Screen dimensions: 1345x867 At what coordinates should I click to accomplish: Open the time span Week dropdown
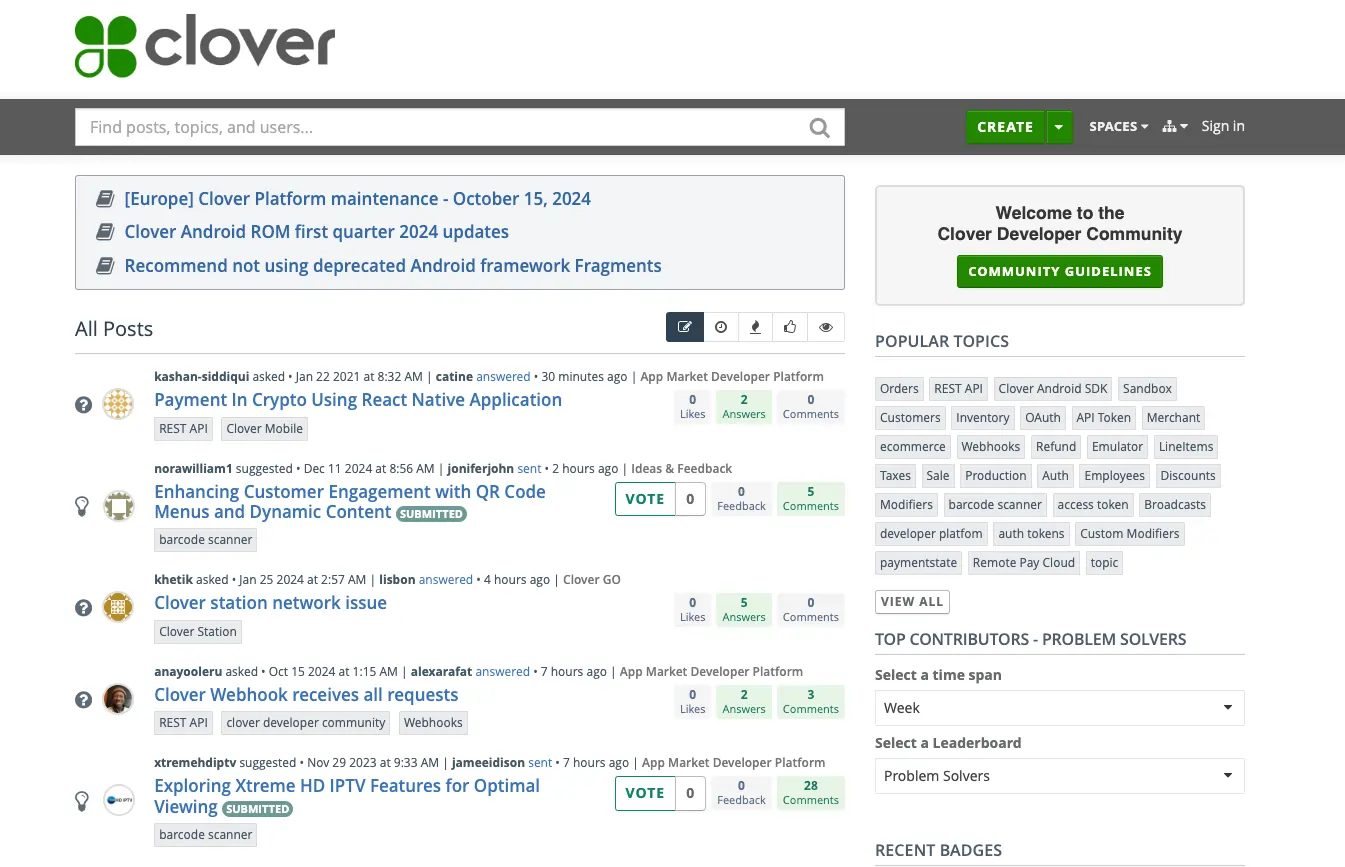(1059, 707)
